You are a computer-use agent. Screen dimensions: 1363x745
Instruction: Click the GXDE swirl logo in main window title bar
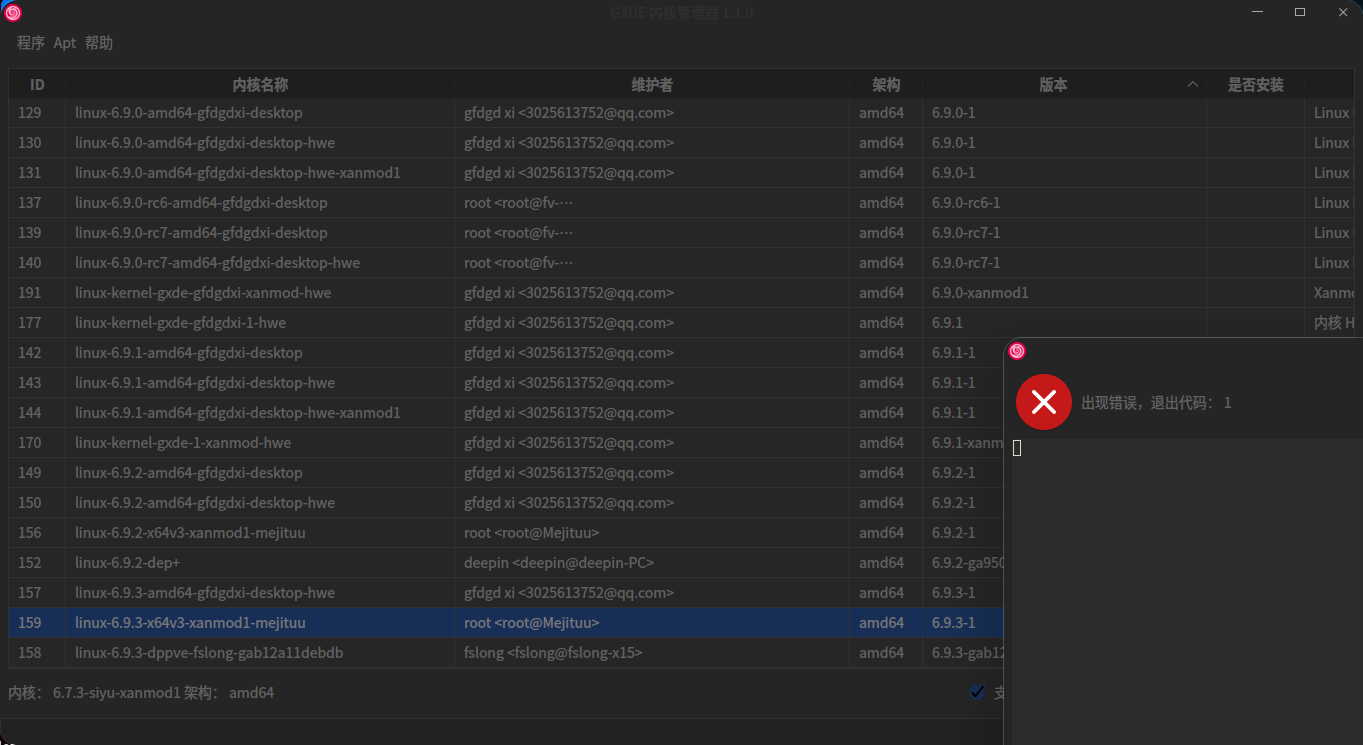(13, 13)
